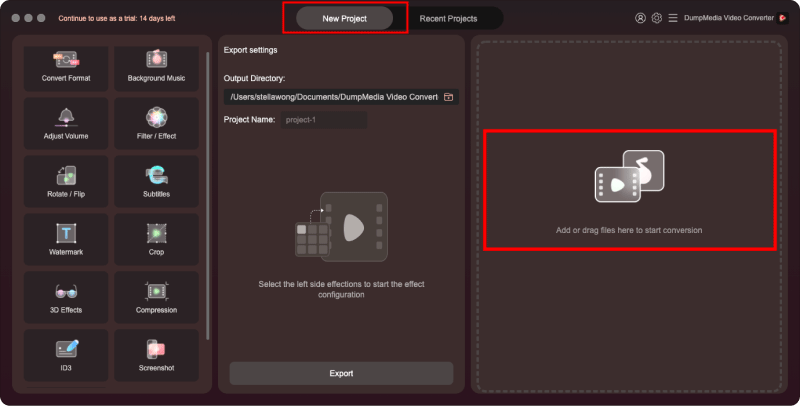Click the add files drop area

coord(629,190)
